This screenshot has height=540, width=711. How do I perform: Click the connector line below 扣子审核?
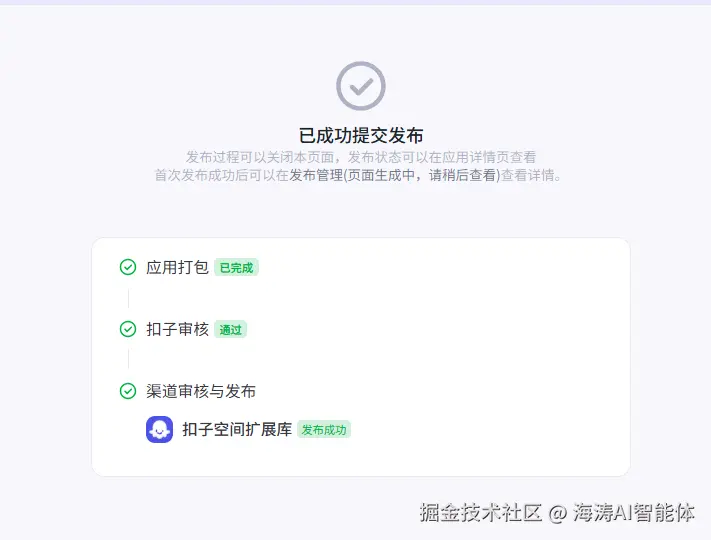tap(128, 359)
